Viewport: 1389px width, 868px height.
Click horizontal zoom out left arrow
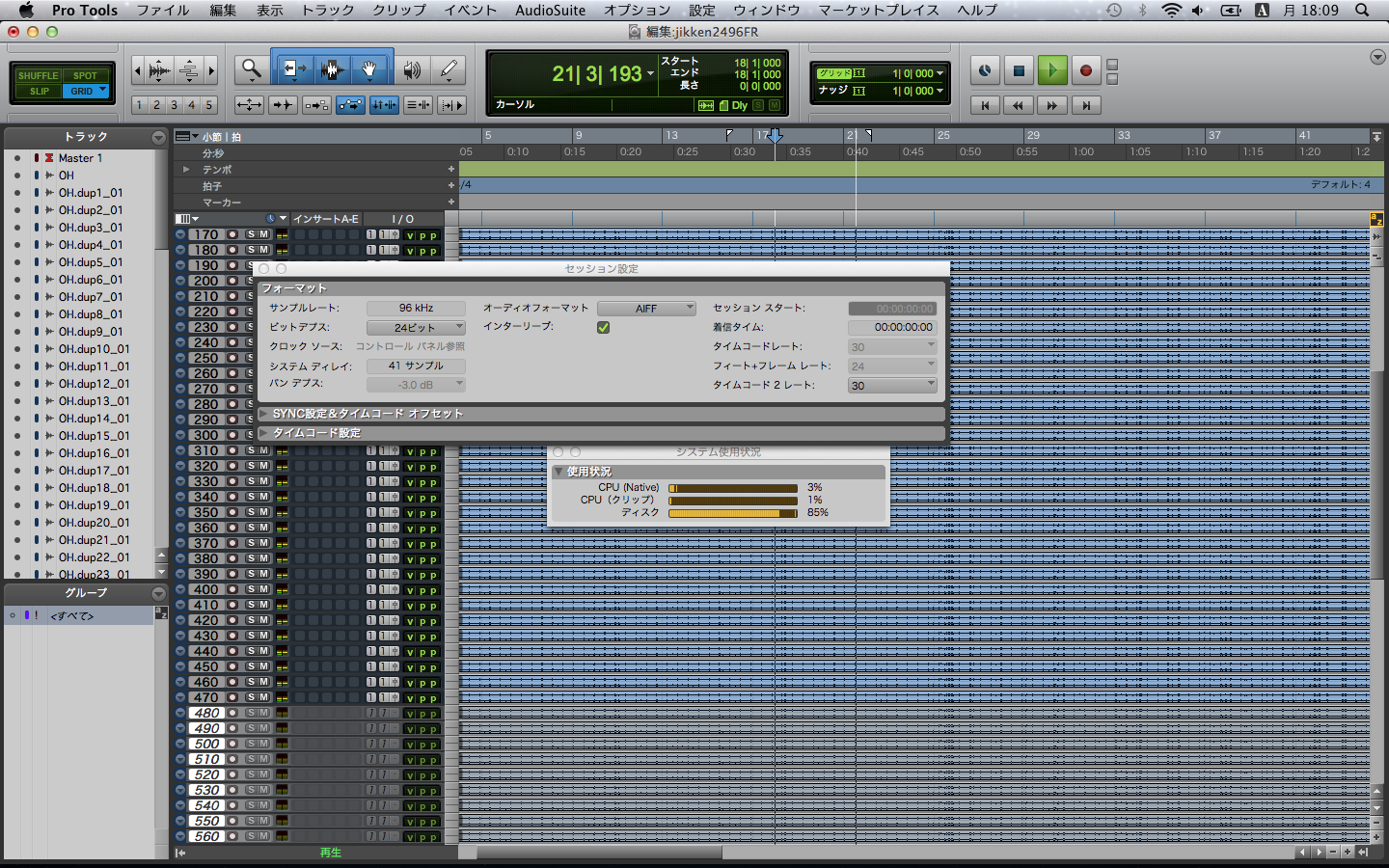pos(137,70)
